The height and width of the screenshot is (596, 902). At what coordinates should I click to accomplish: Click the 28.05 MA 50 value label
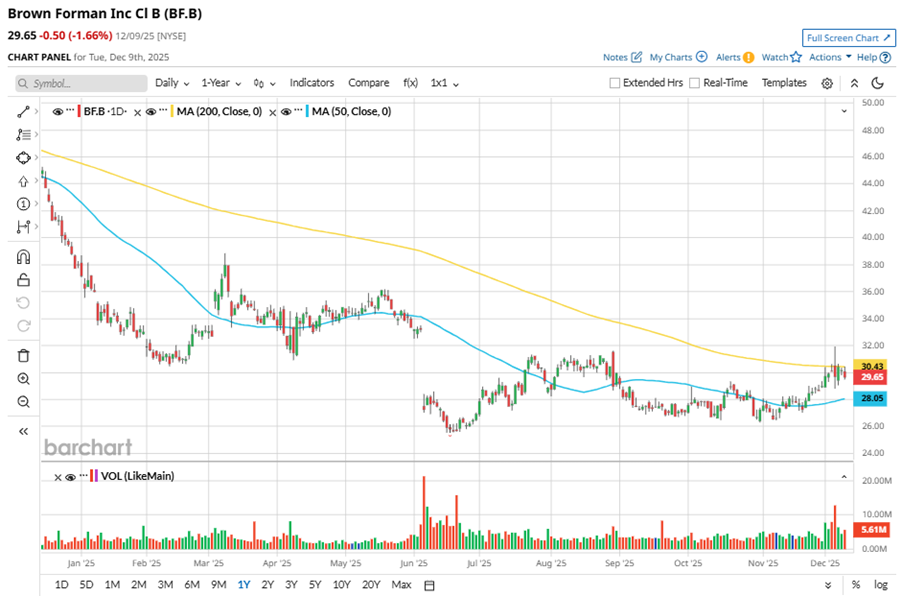click(x=872, y=398)
